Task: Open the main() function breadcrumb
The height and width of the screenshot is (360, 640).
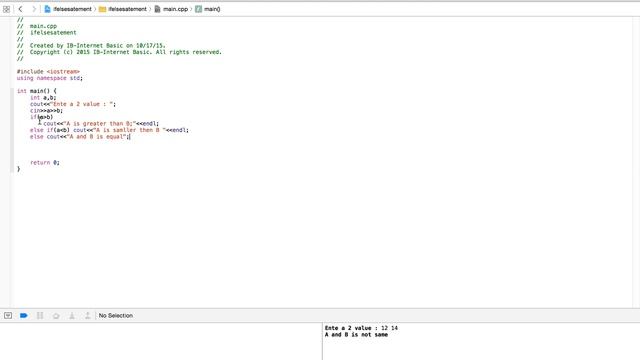Action: (207, 9)
